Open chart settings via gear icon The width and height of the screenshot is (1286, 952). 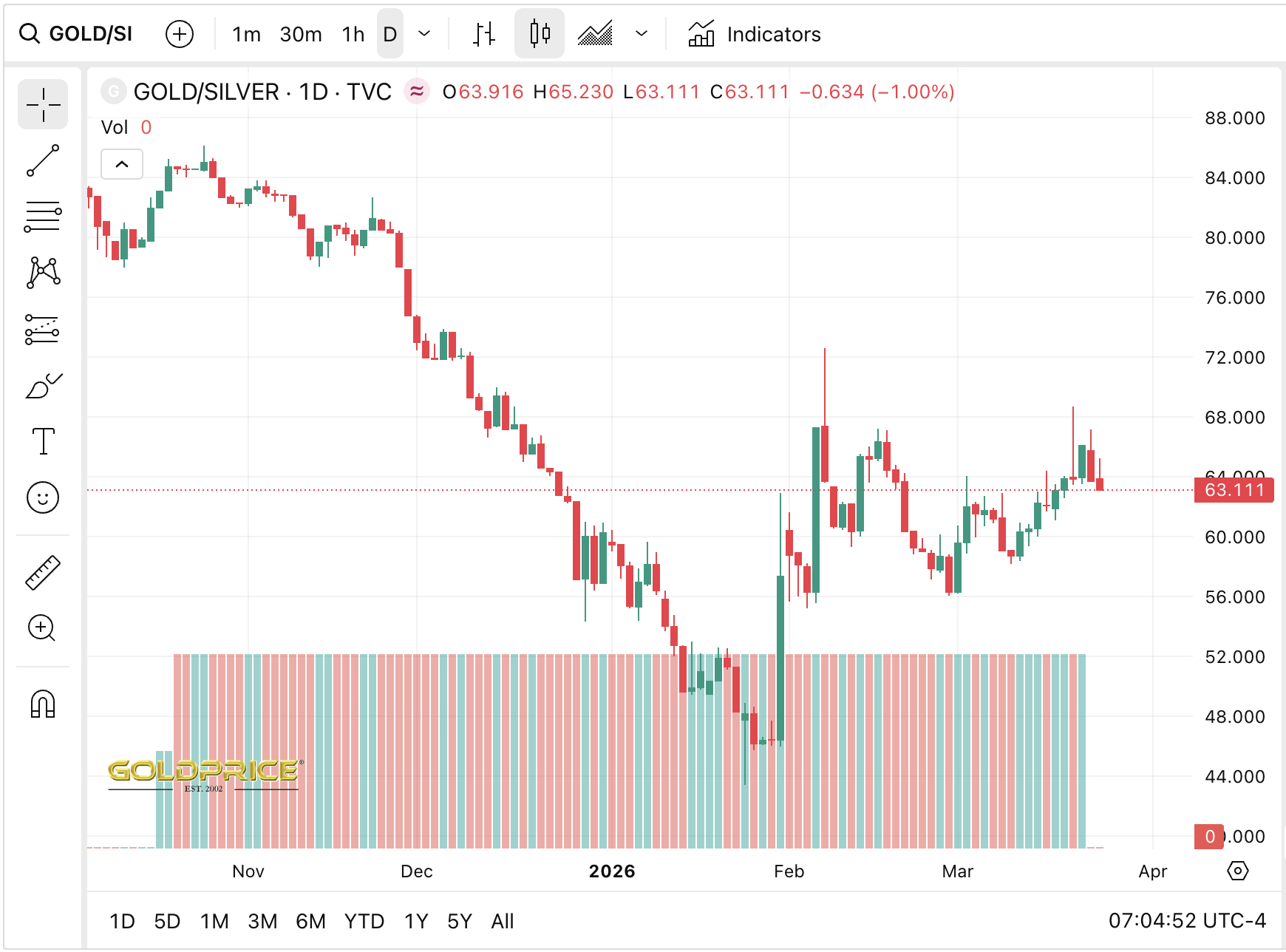point(1239,872)
